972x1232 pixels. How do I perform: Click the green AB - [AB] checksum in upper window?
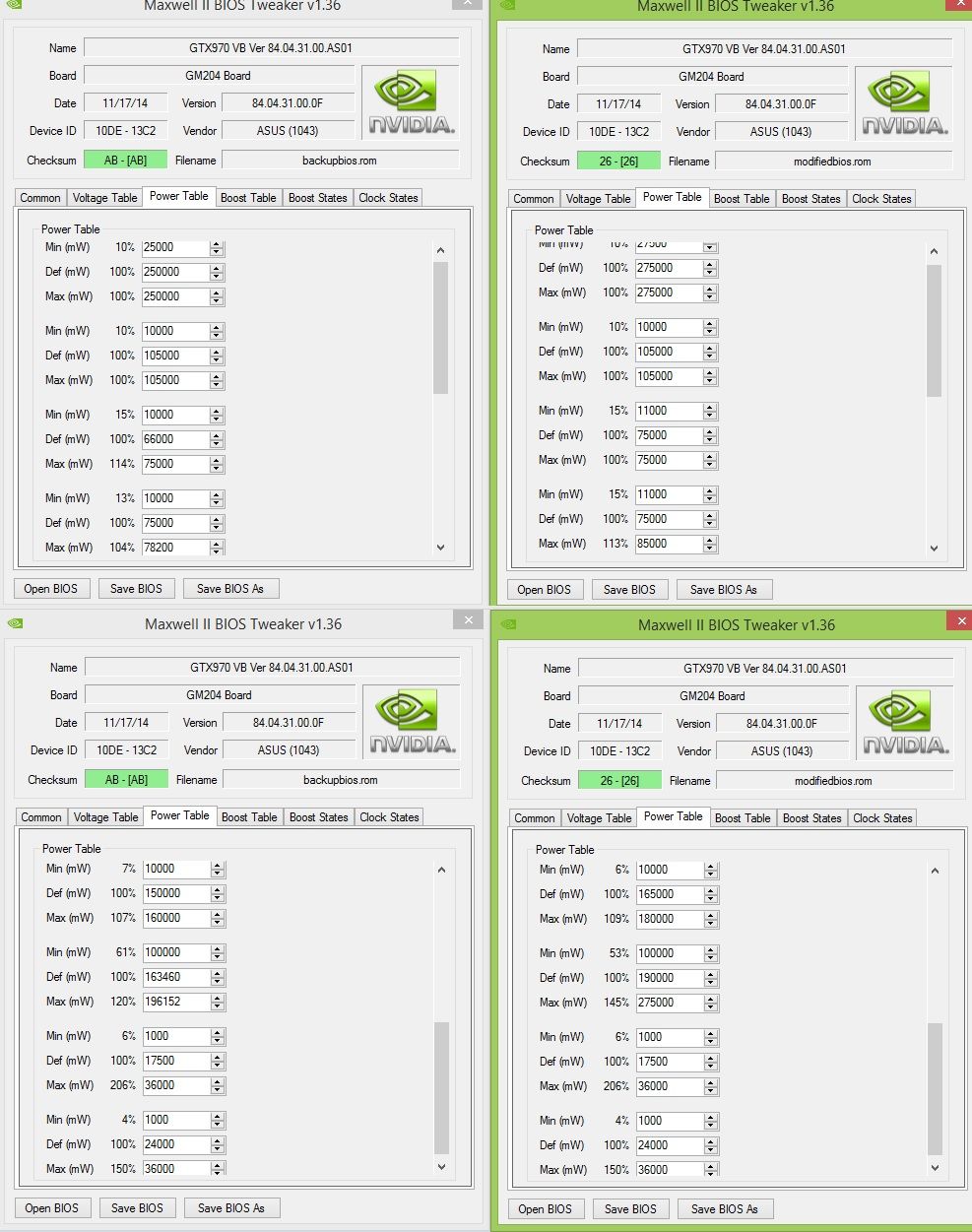pyautogui.click(x=125, y=160)
